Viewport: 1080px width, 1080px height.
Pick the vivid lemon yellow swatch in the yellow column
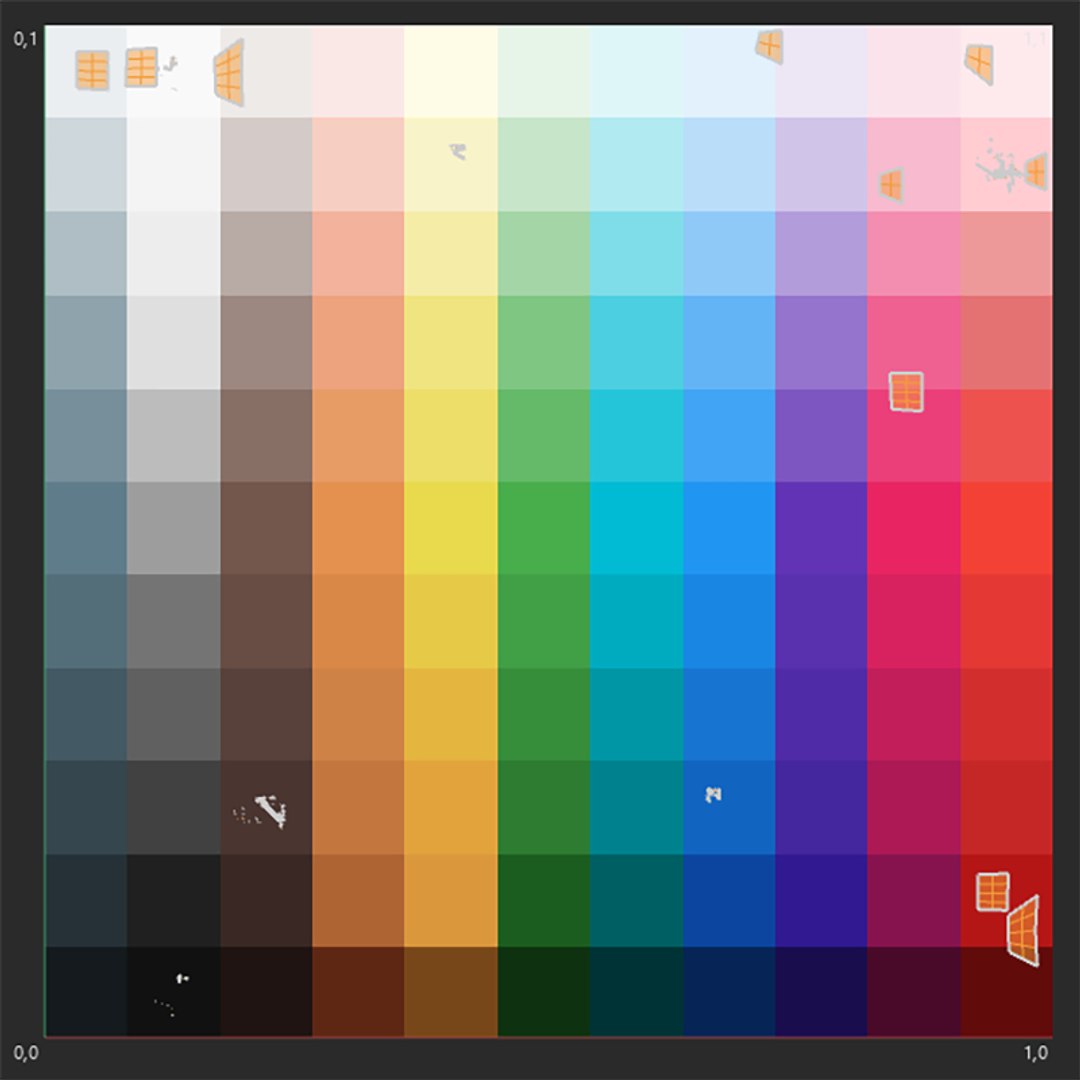tap(450, 528)
